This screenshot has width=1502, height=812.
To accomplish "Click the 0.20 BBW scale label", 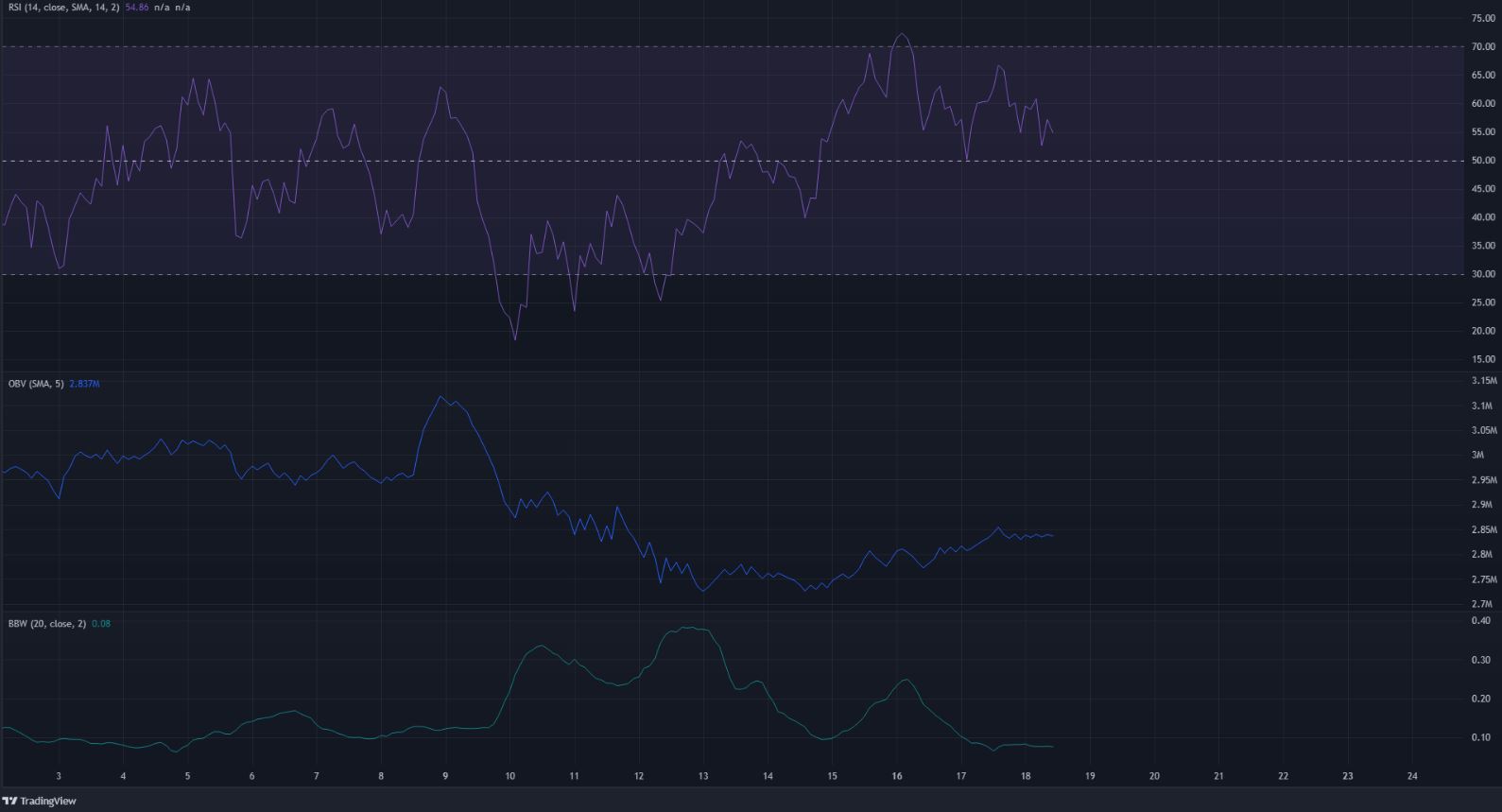I will [1480, 699].
